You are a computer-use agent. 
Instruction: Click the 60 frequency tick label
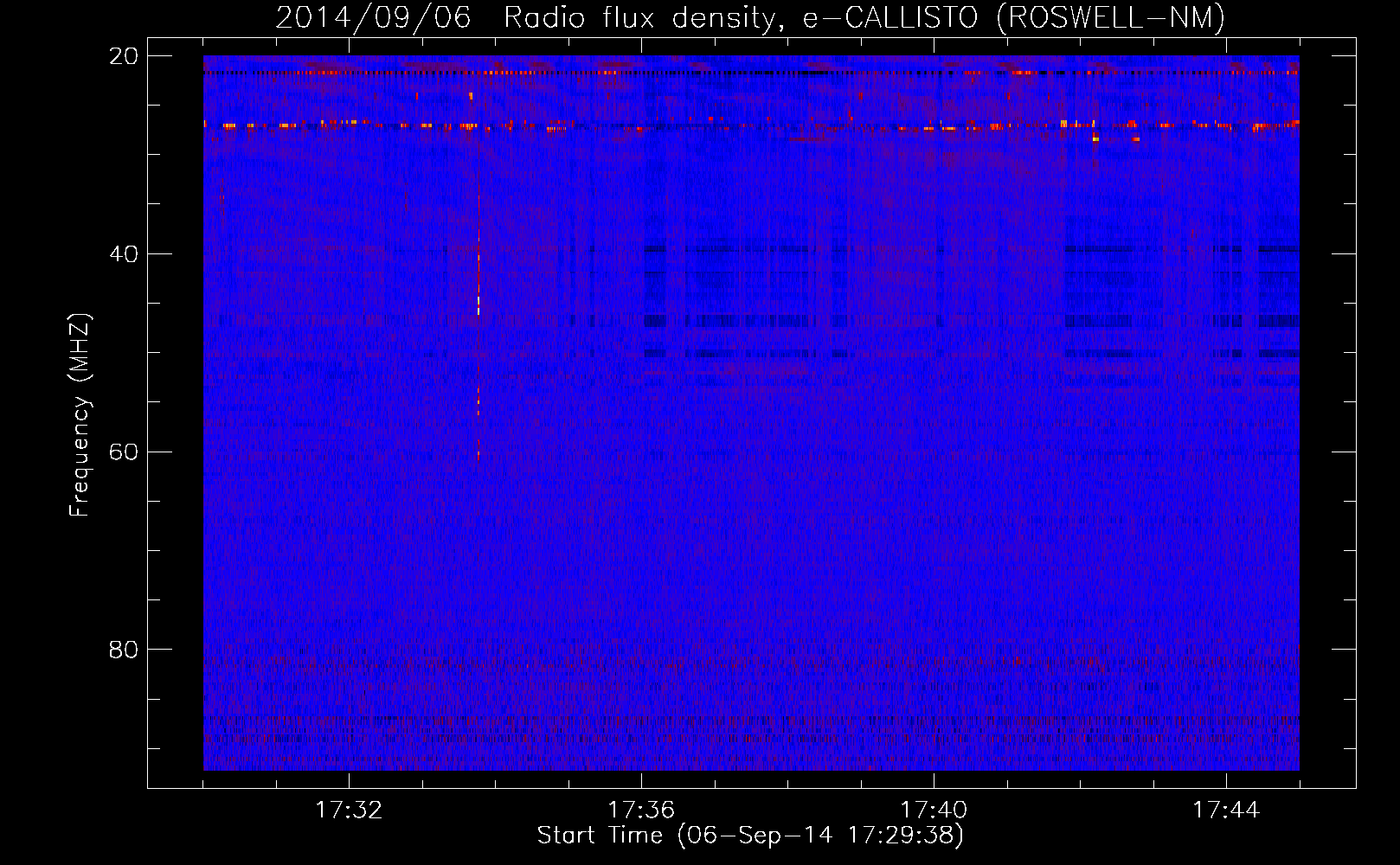(x=124, y=452)
